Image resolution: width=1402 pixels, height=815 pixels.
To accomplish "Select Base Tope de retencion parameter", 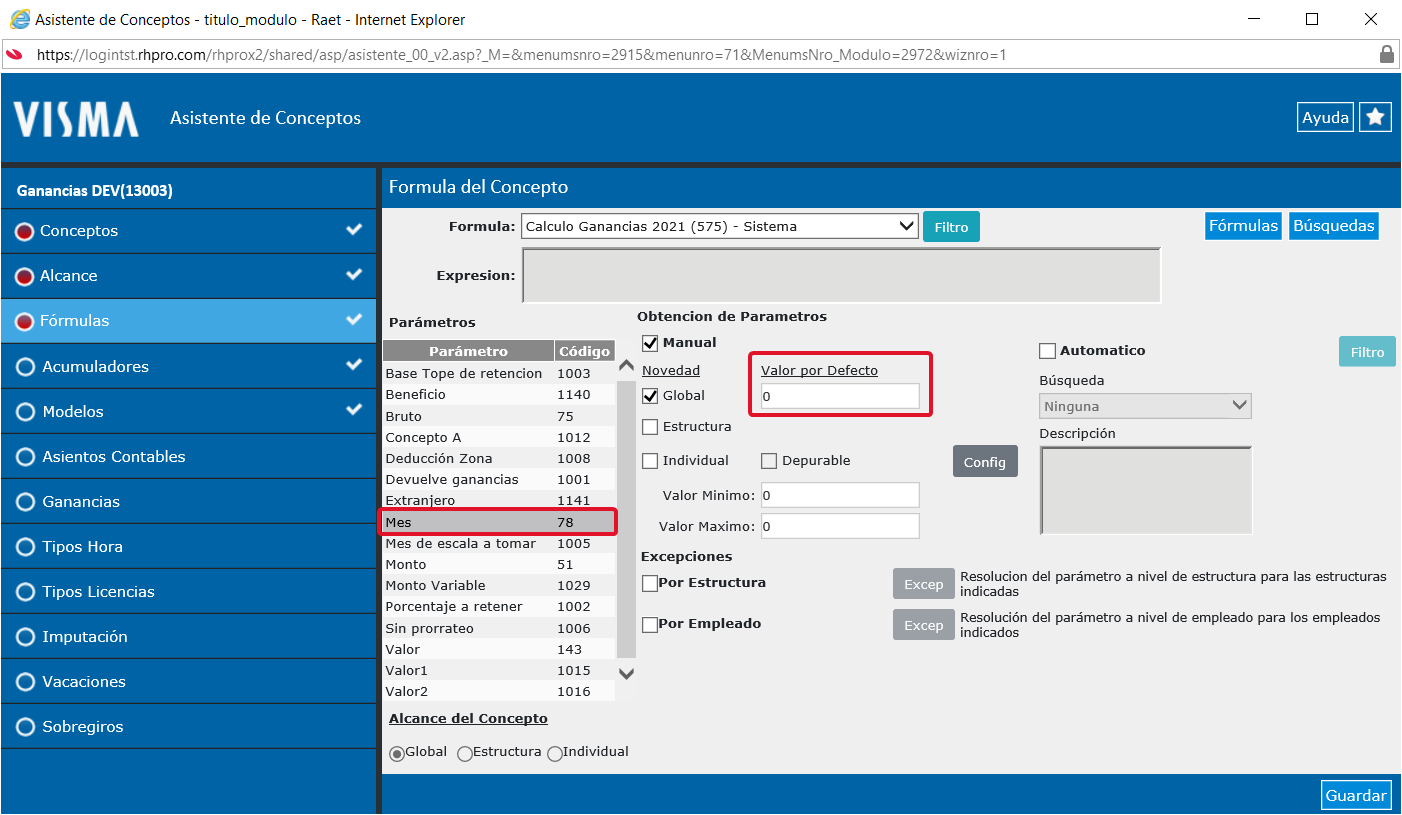I will (498, 373).
